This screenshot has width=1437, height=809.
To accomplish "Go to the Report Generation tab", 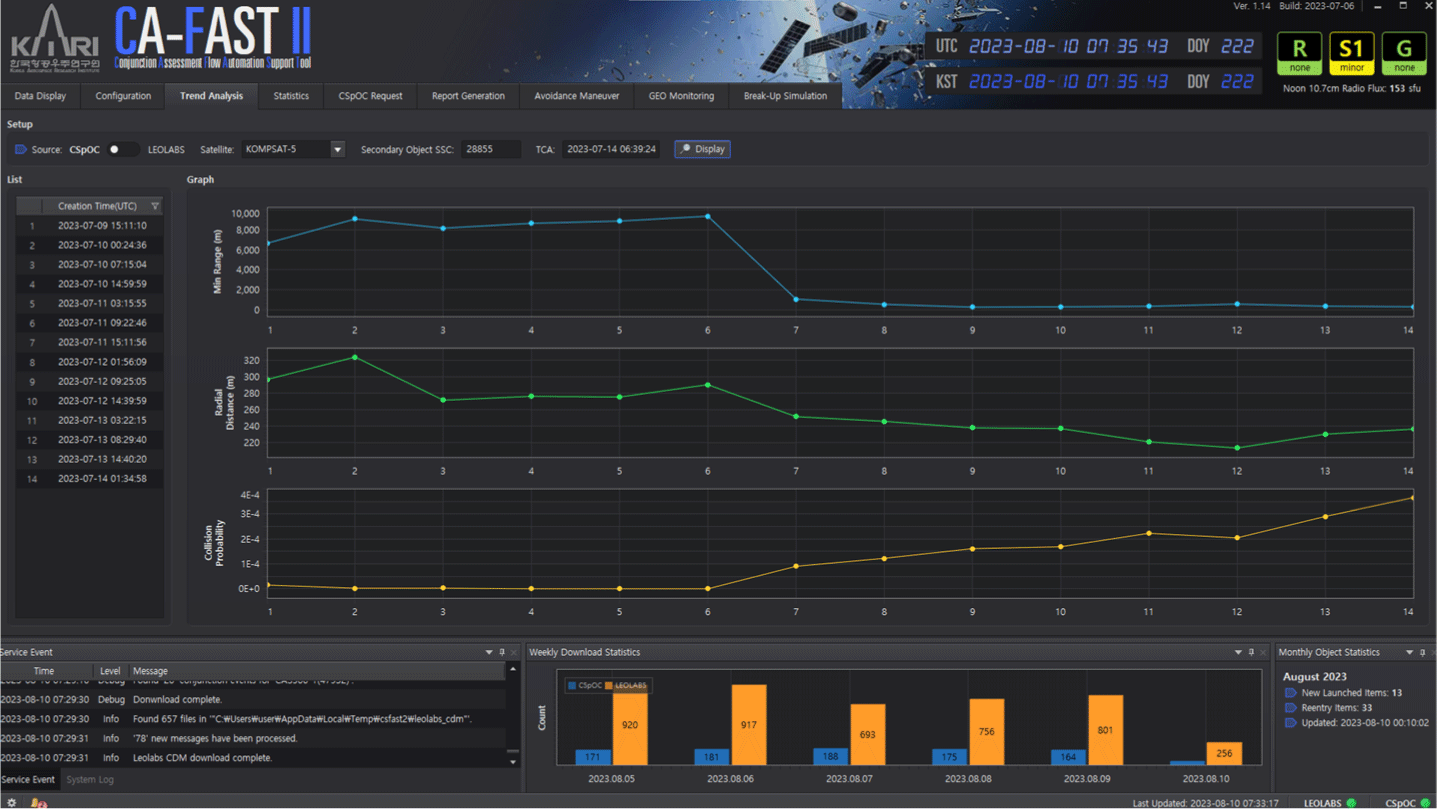I will (x=468, y=96).
